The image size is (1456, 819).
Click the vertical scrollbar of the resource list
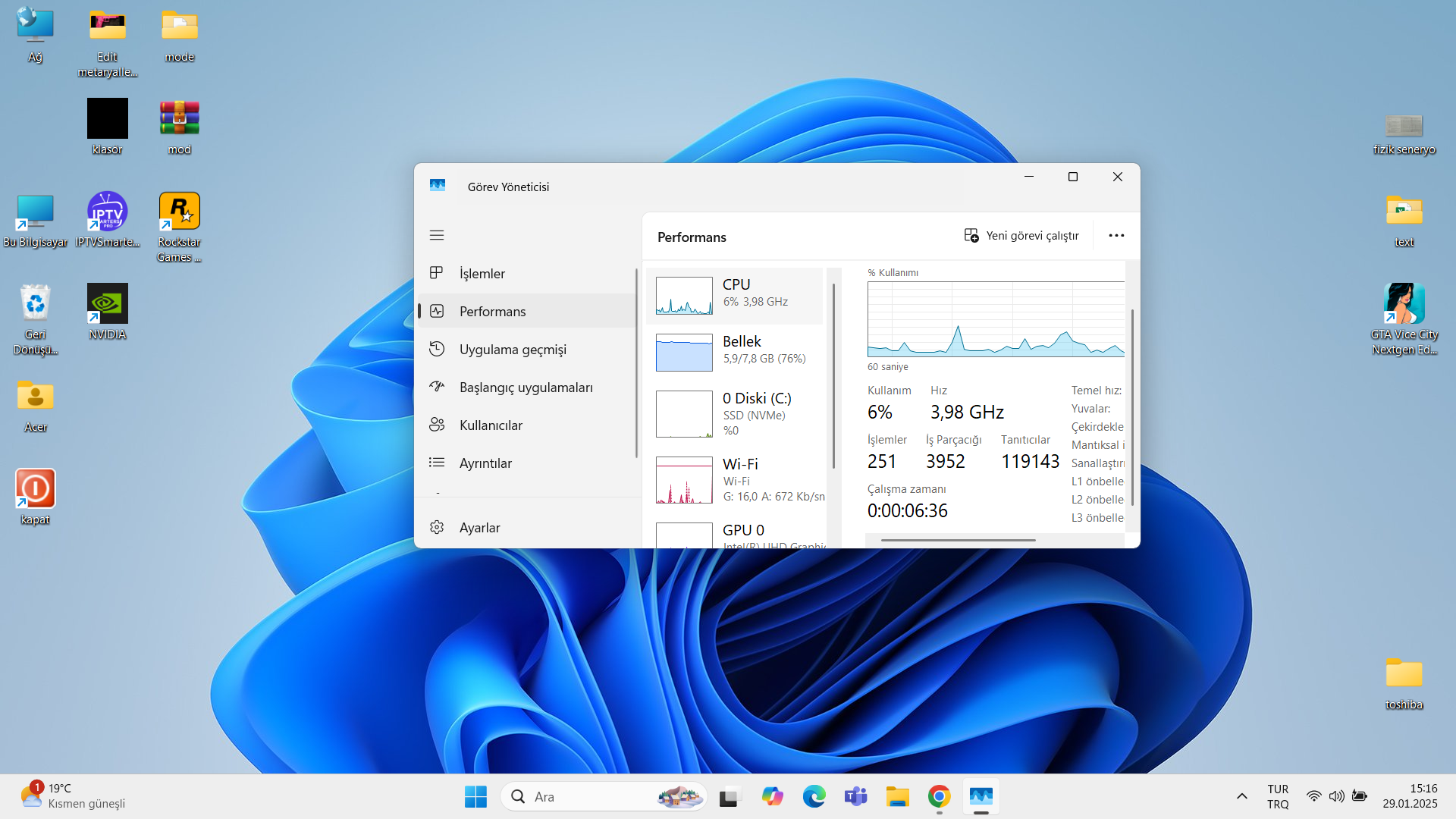click(x=833, y=377)
